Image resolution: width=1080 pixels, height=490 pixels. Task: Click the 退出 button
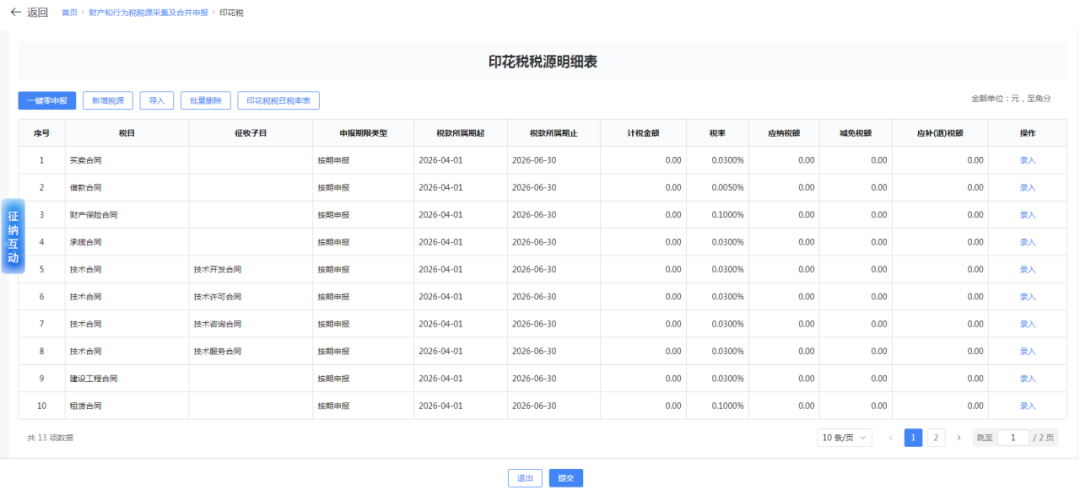(x=525, y=478)
